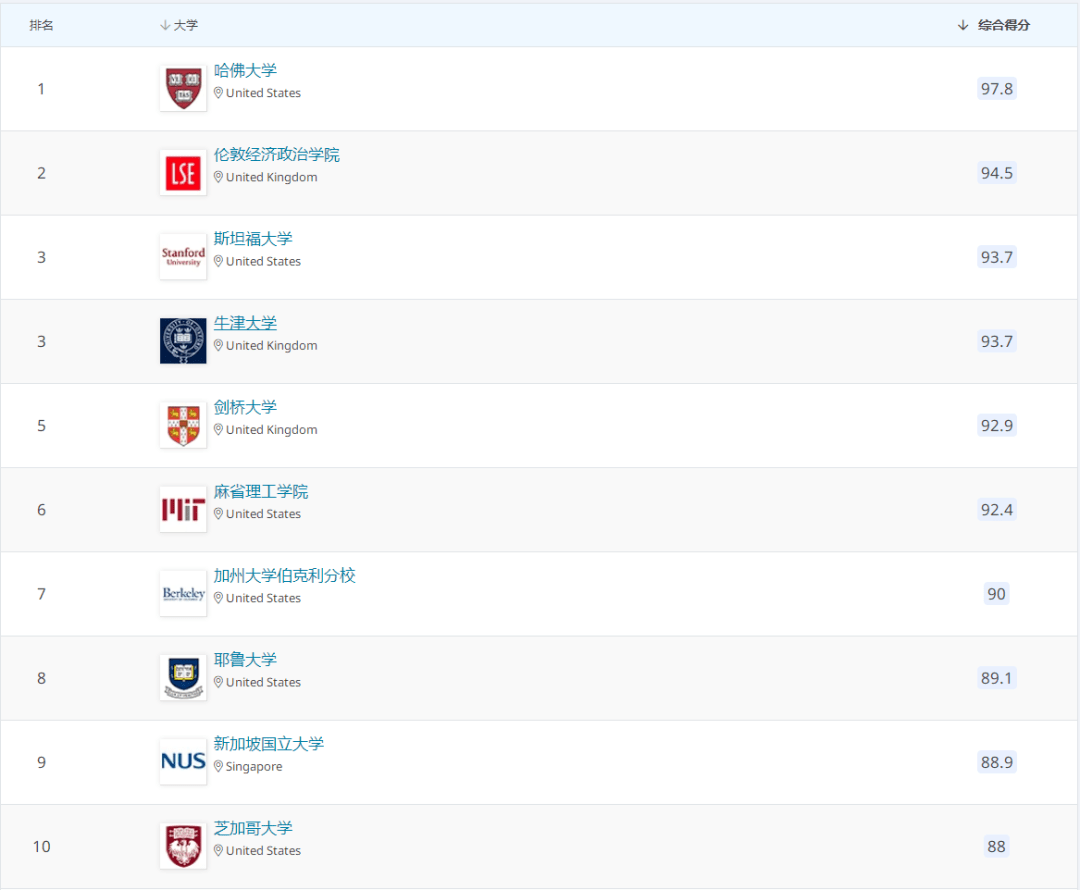The height and width of the screenshot is (890, 1080).
Task: Click location pin under 哈佛大学
Action: 218,92
